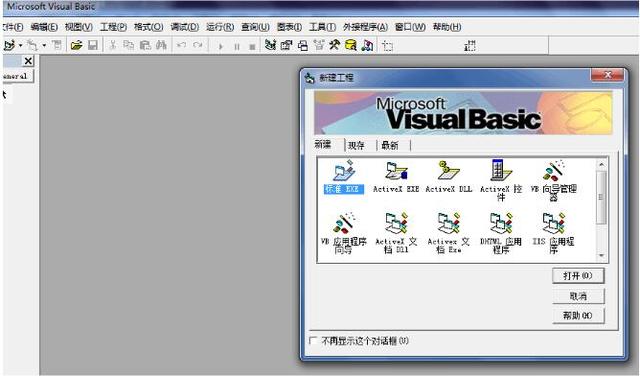Open the Properties Window toolbar icon
640x377 pixels.
point(287,45)
